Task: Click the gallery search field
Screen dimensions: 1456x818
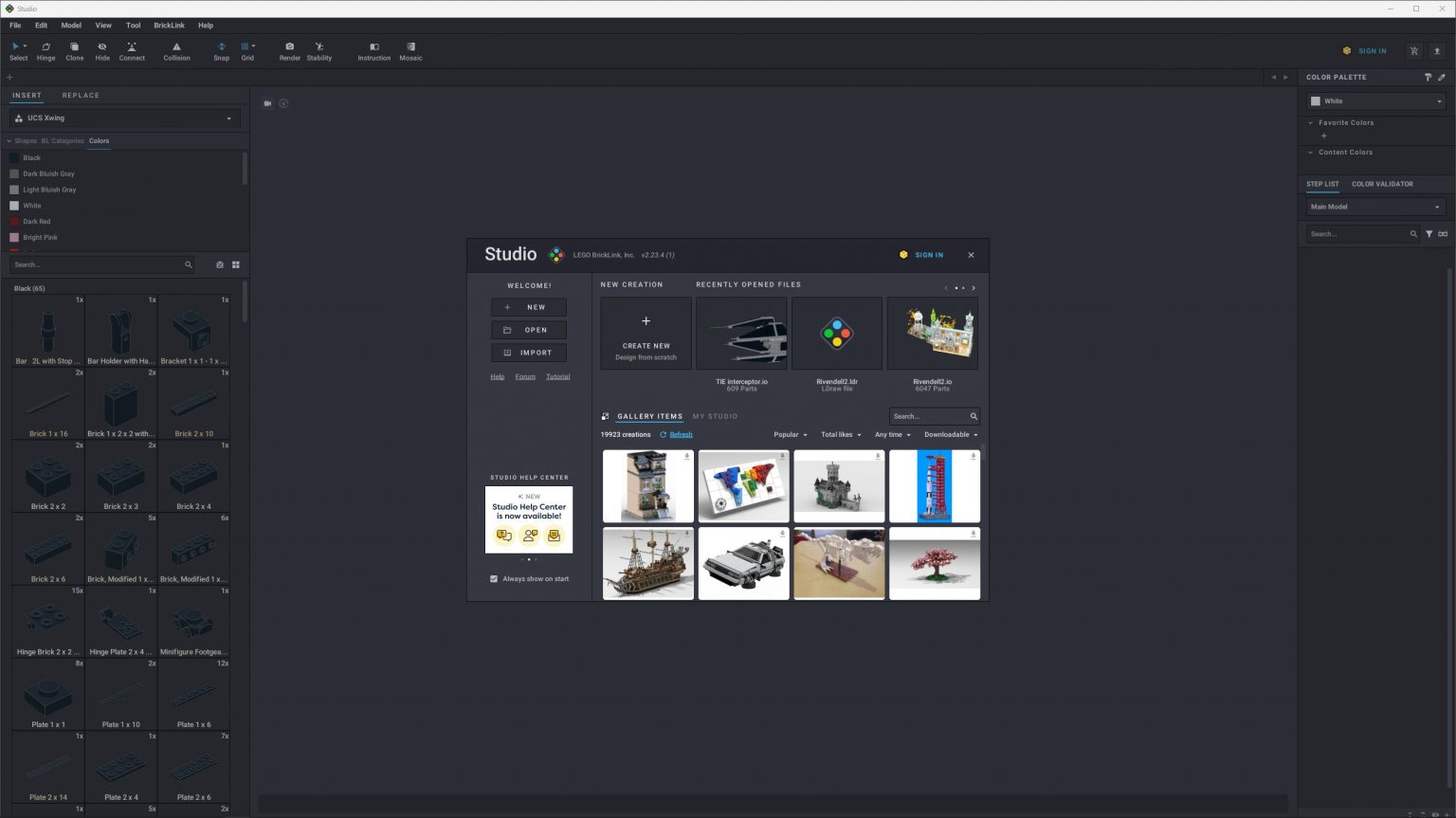Action: pyautogui.click(x=929, y=416)
